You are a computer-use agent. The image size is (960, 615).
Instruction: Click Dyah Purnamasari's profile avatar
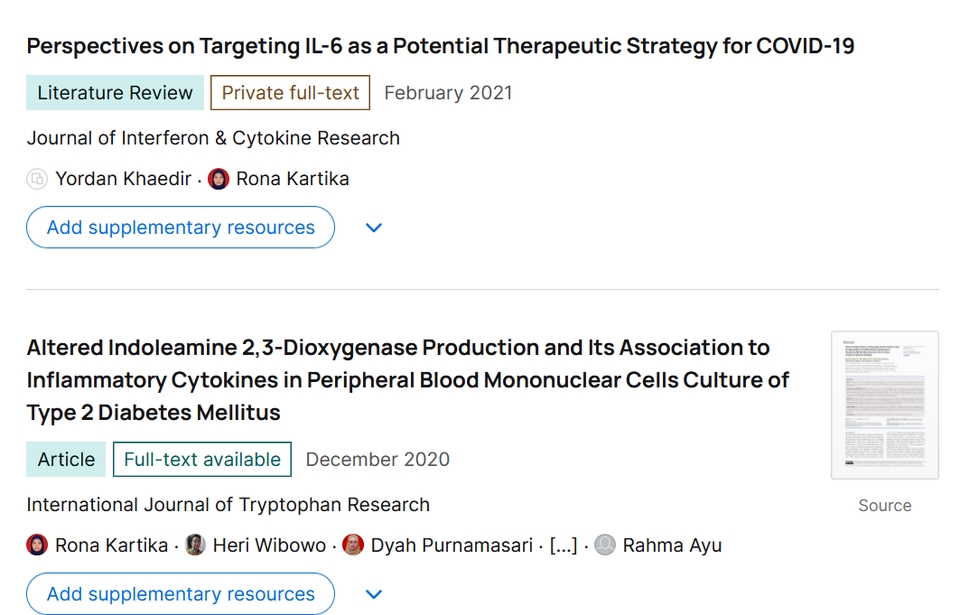pyautogui.click(x=353, y=545)
